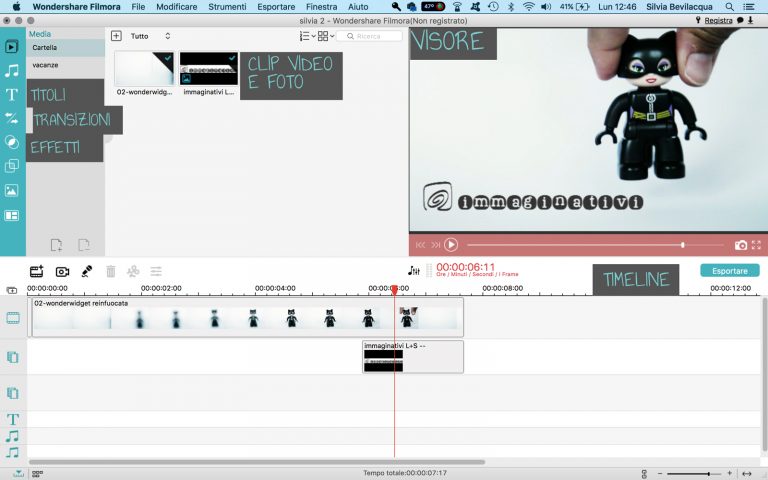Viewport: 768px width, 480px height.
Task: Open the Titles text icon in the sidebar
Action: point(12,94)
